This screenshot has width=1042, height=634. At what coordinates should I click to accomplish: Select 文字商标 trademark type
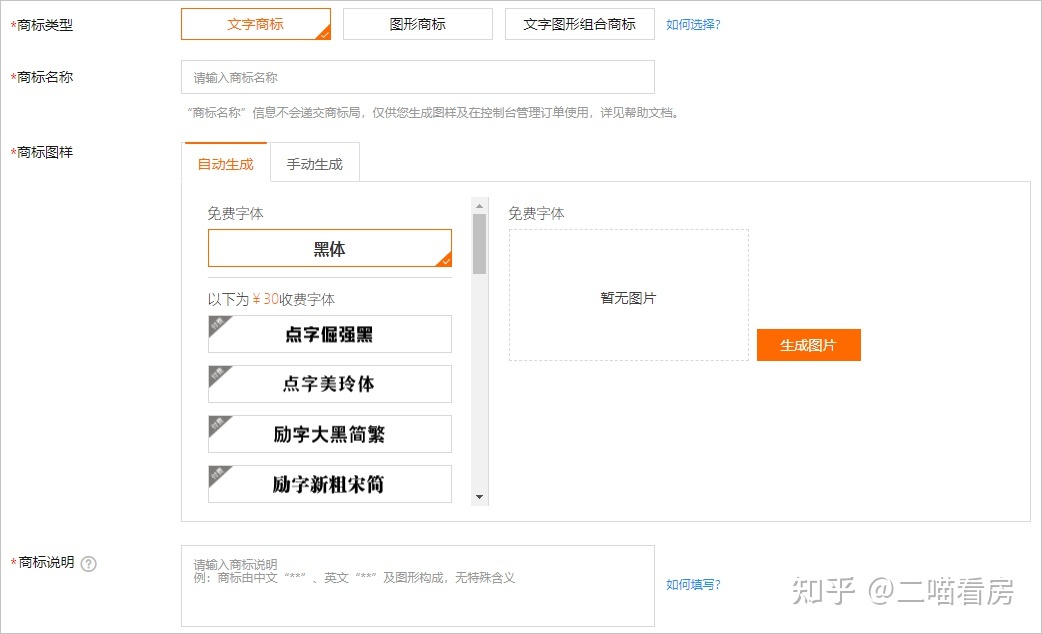click(x=255, y=24)
